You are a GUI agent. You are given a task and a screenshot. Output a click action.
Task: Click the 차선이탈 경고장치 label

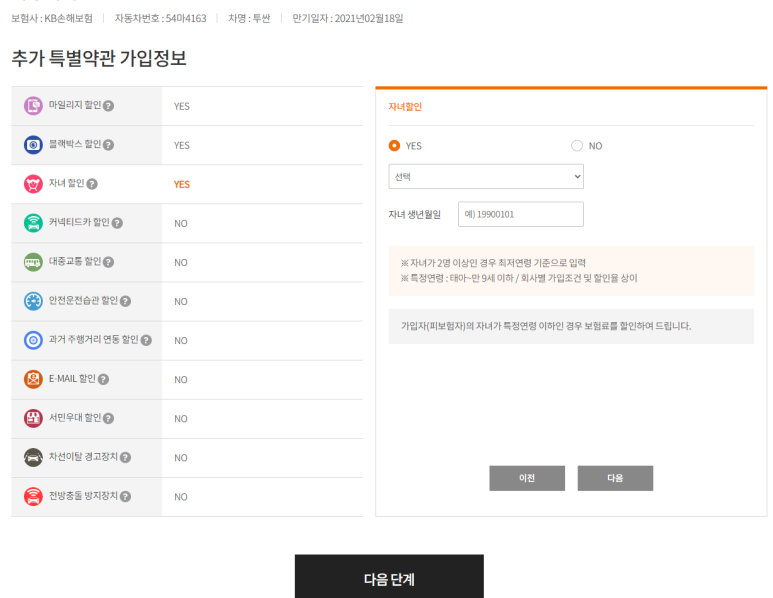click(83, 456)
